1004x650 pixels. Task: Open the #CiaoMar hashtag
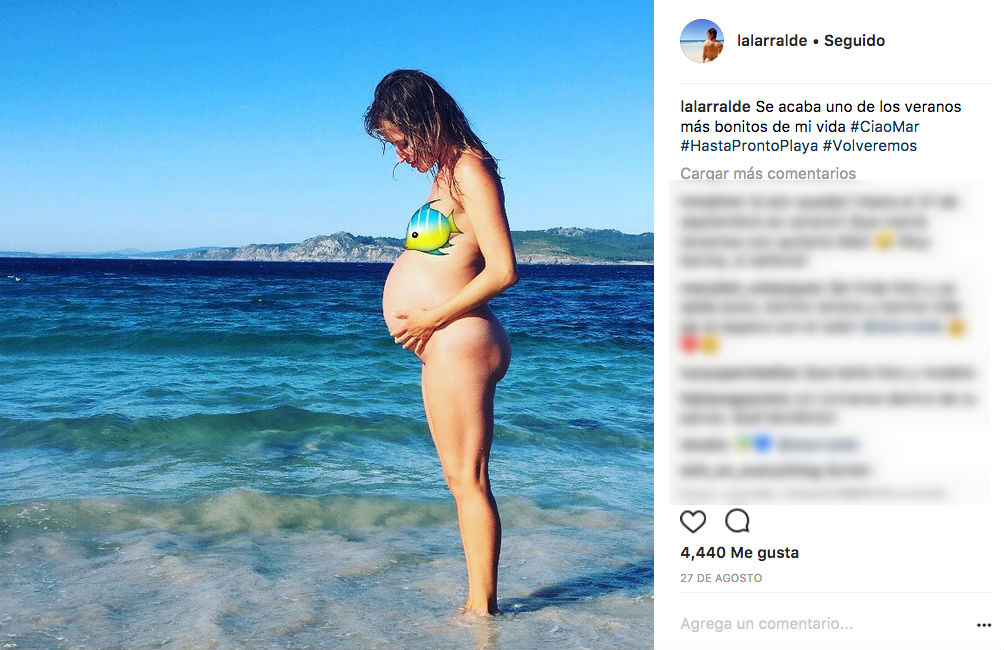[x=884, y=126]
